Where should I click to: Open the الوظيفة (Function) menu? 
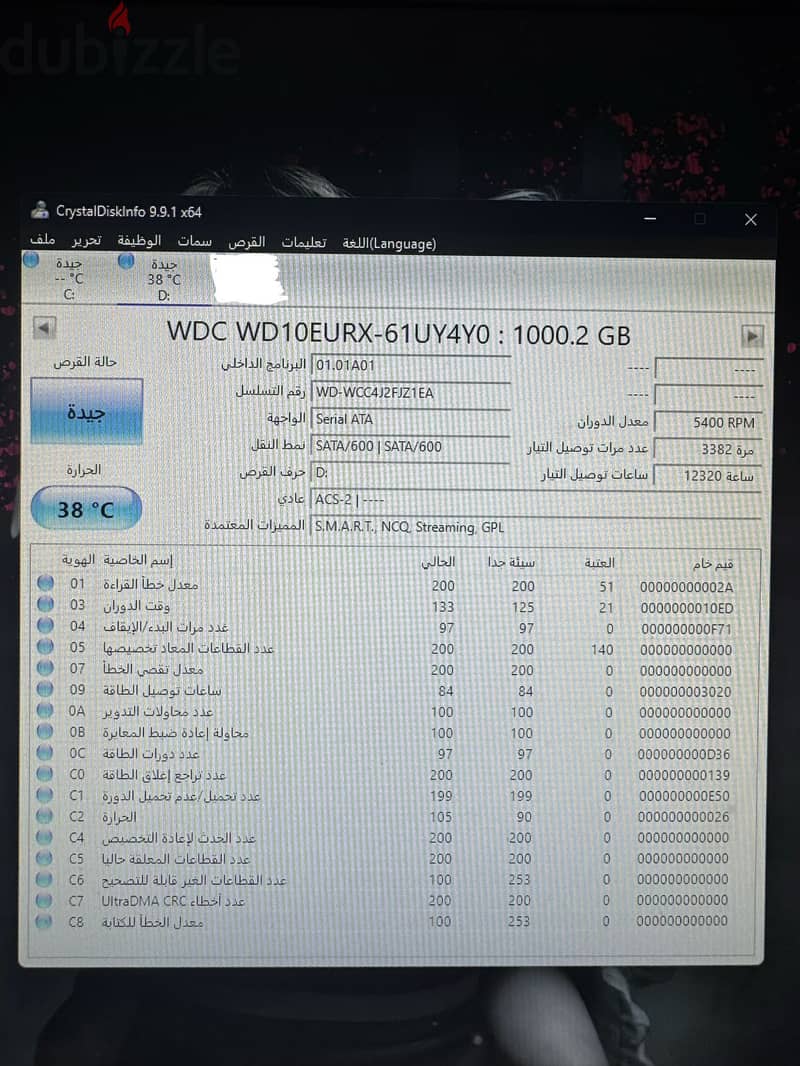click(x=139, y=240)
